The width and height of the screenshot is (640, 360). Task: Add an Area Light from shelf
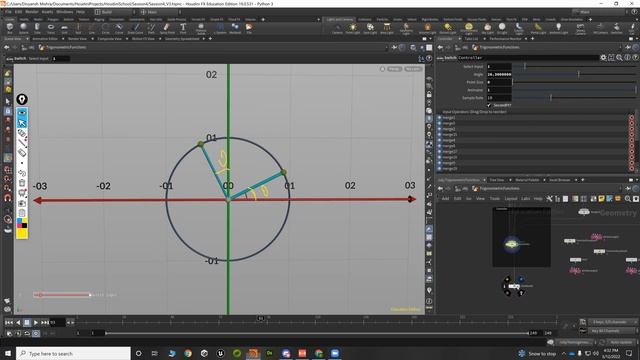pos(387,28)
